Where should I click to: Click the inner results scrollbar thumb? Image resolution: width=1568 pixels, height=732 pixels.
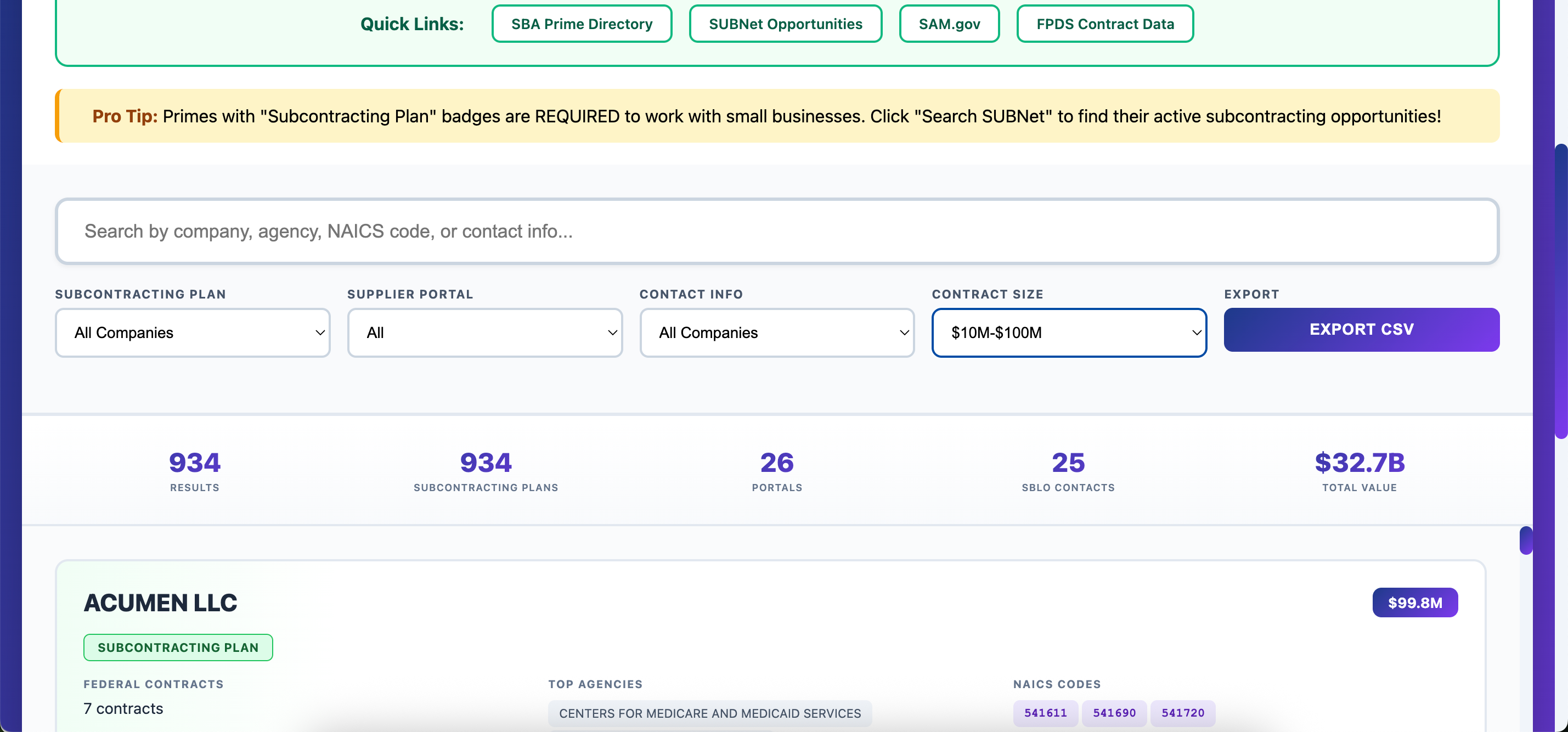[x=1525, y=540]
